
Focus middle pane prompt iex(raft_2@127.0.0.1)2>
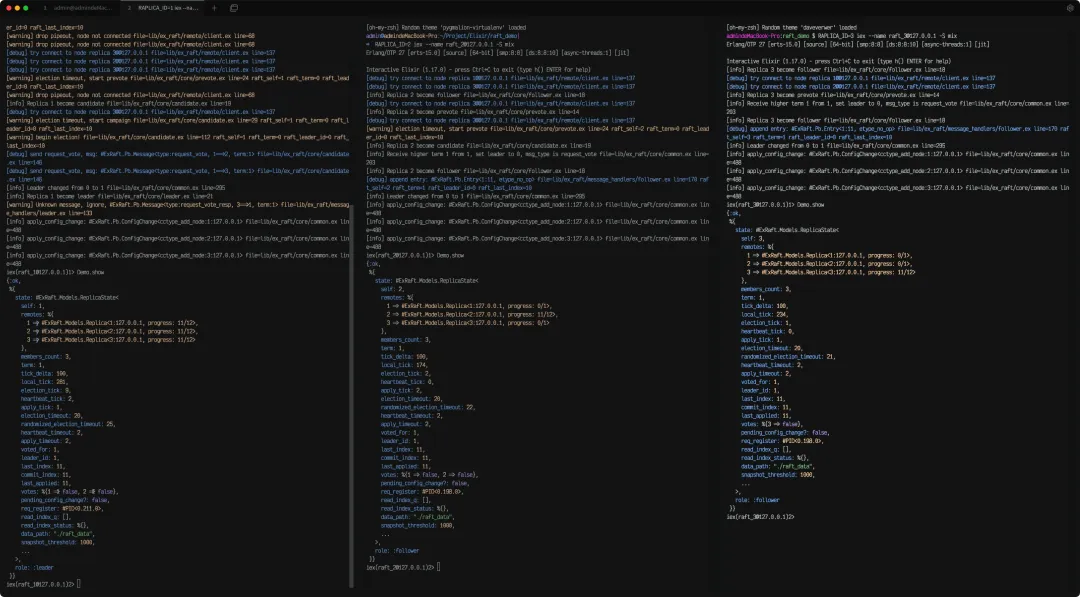(x=400, y=567)
